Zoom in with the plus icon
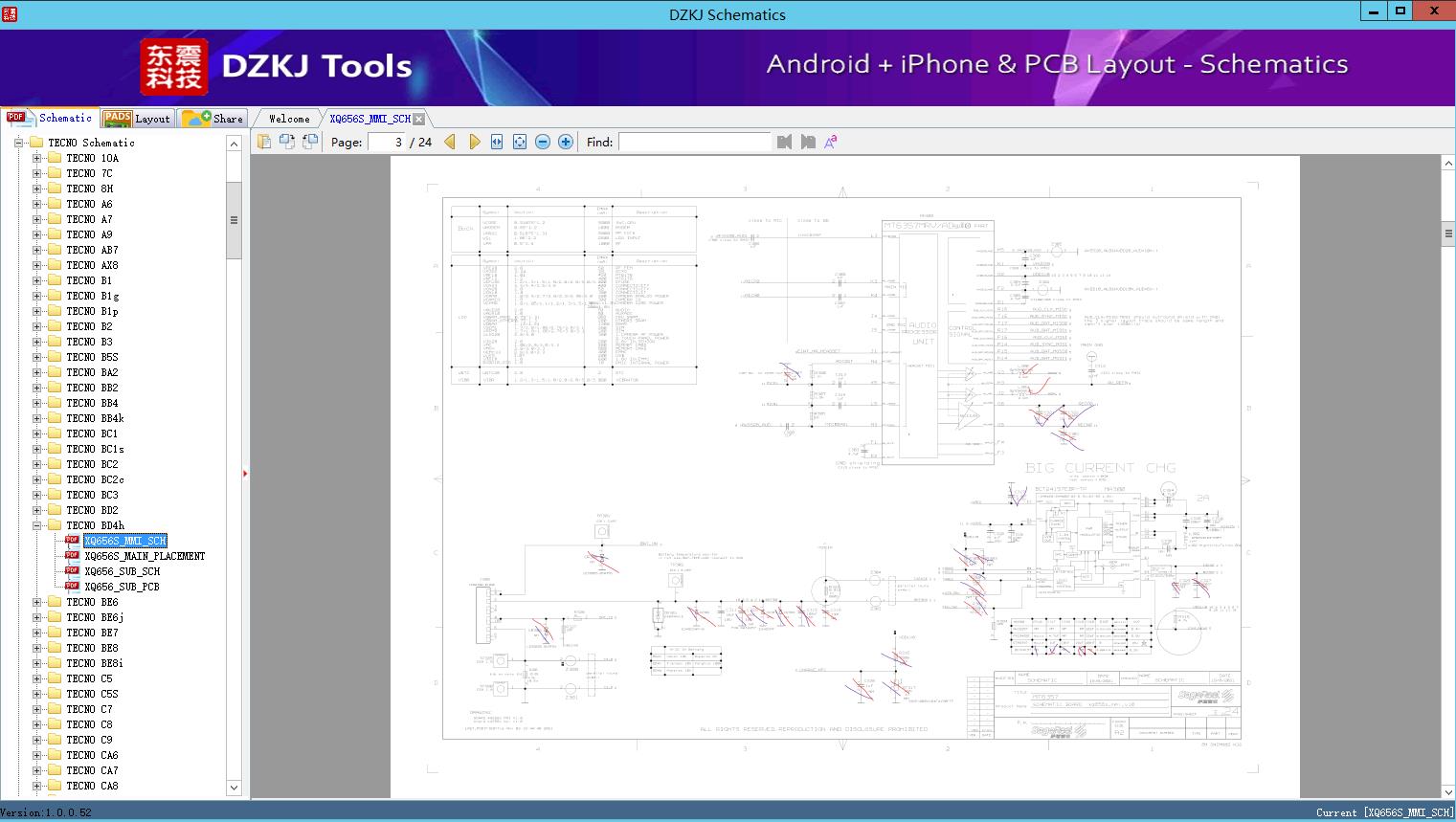The height and width of the screenshot is (822, 1456). point(566,142)
